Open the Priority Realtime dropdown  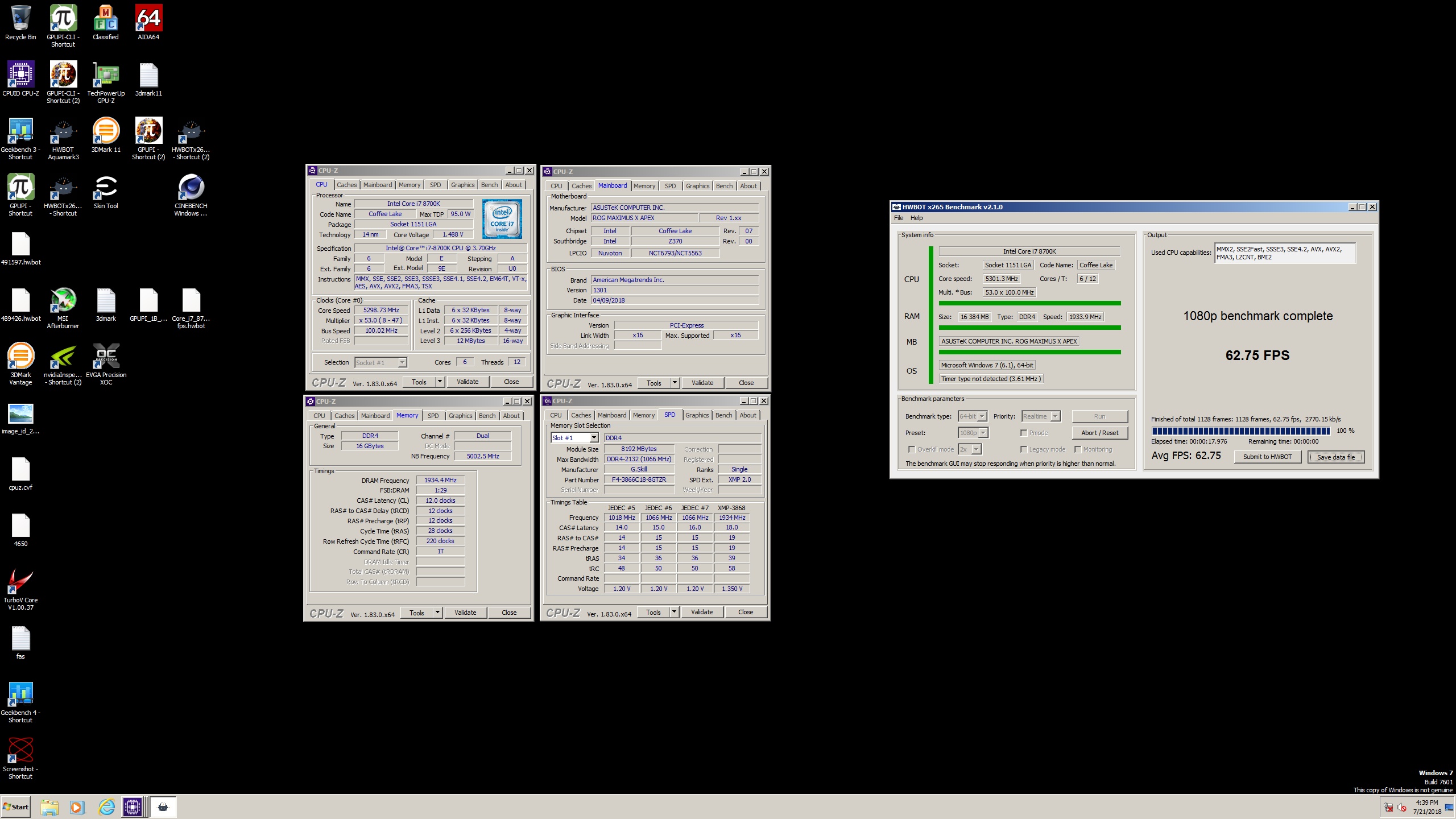tap(1041, 416)
